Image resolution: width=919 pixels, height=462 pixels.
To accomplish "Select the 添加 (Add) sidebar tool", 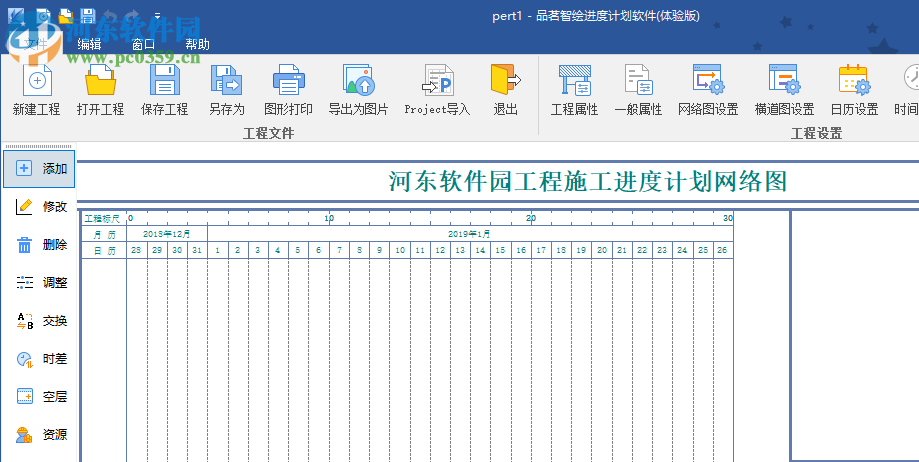I will (x=39, y=169).
